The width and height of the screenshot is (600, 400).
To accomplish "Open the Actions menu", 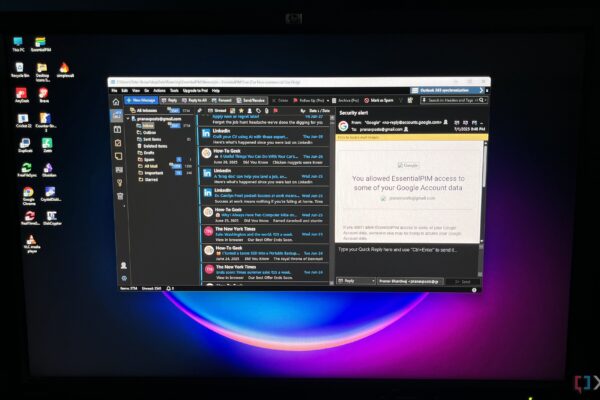I will (159, 91).
